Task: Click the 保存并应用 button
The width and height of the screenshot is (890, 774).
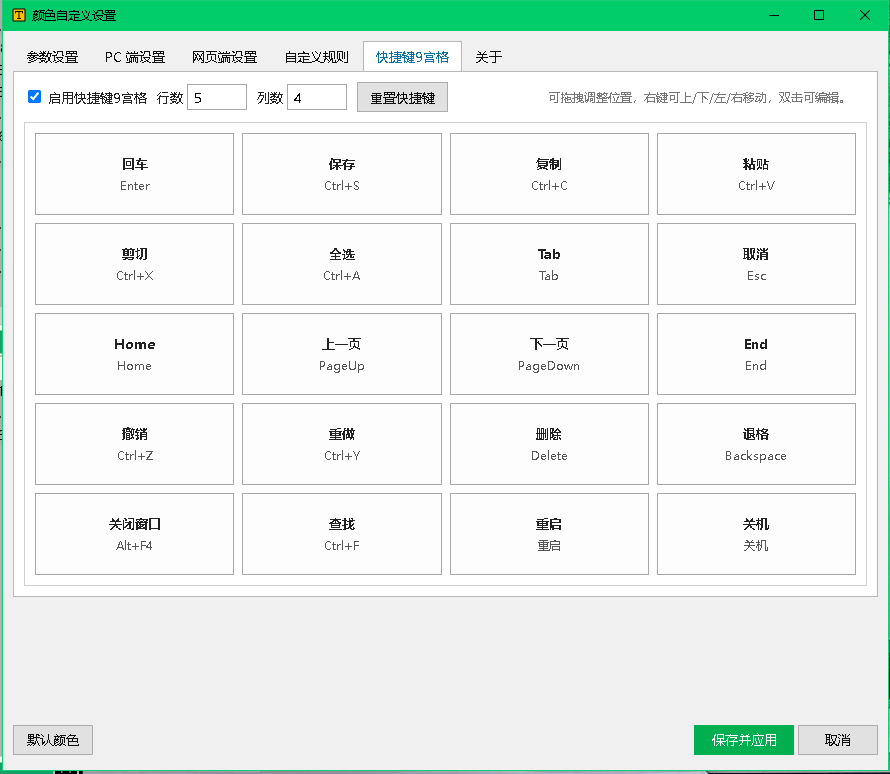Action: click(x=744, y=740)
